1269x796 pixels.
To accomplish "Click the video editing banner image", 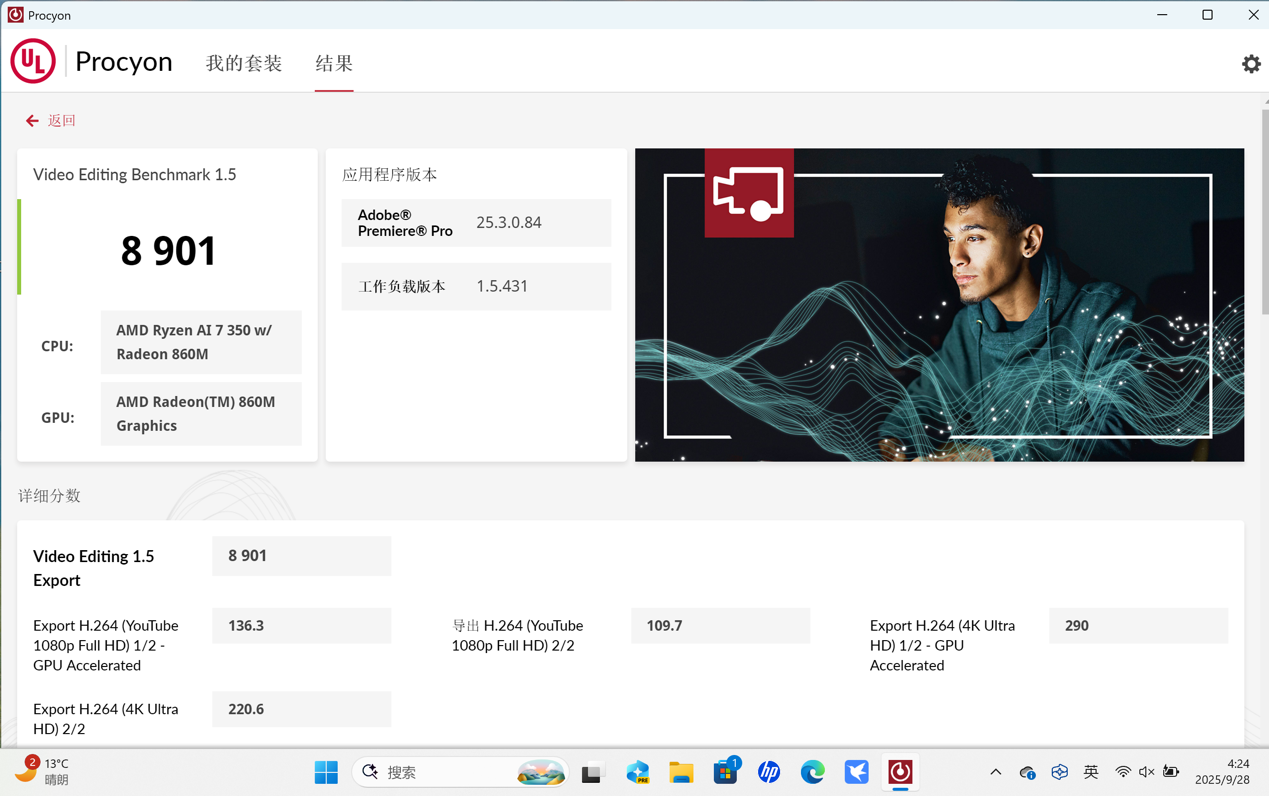I will (x=939, y=305).
